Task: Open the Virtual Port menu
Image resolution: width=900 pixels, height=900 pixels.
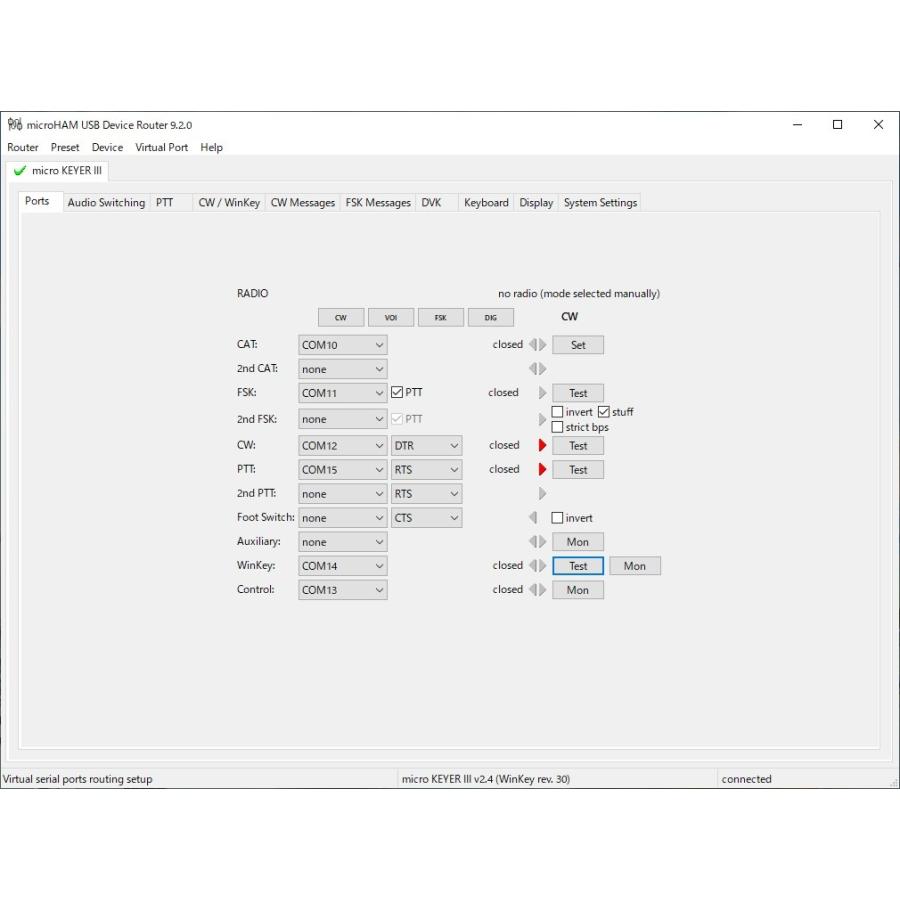Action: (x=161, y=147)
